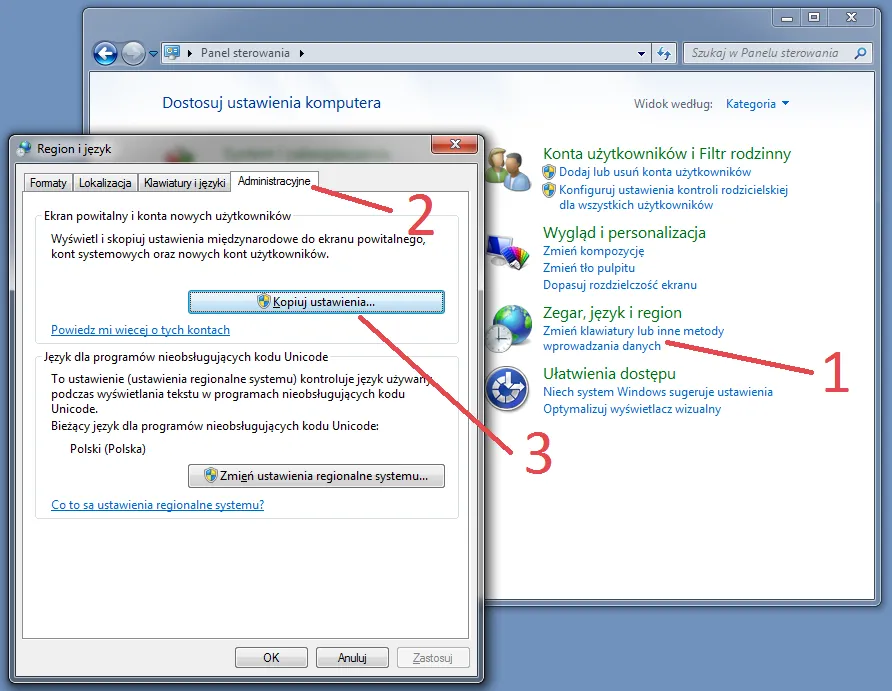Switch to the 'Klawiatury i języki' tab
This screenshot has width=892, height=691.
pos(184,183)
